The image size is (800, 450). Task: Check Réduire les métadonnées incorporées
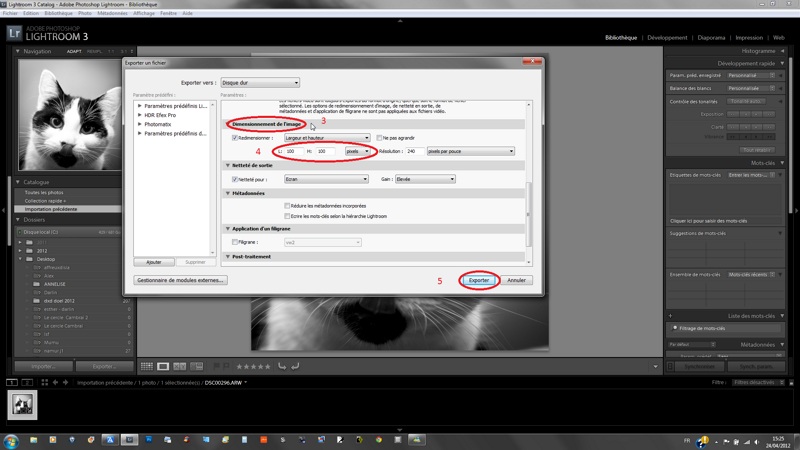[287, 206]
